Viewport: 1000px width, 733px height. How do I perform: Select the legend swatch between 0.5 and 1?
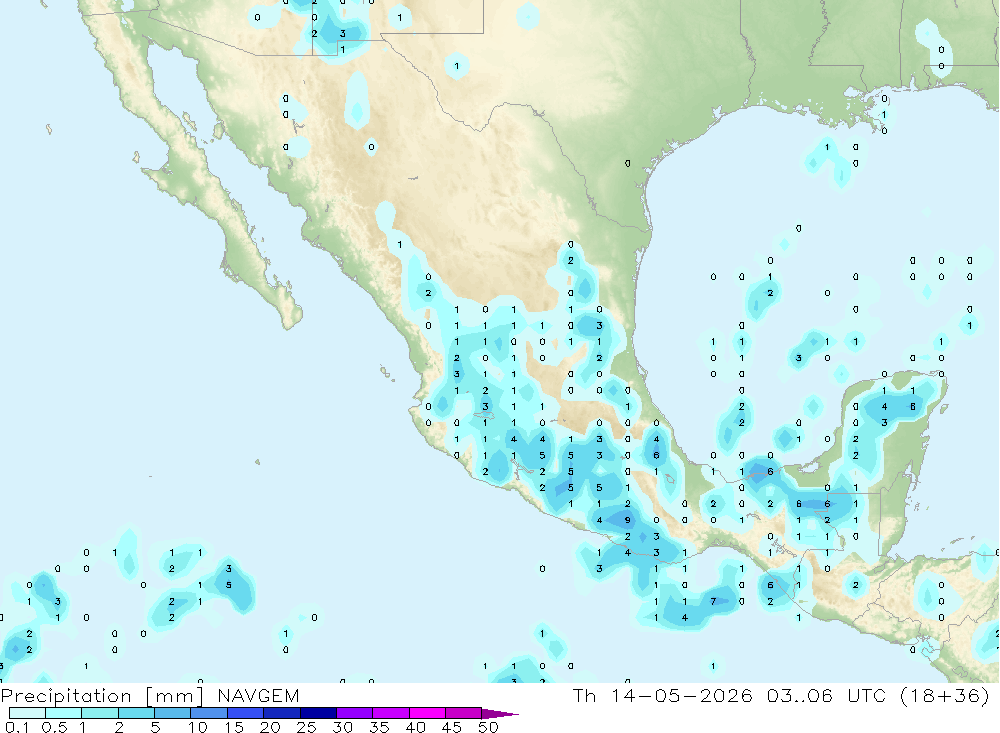[x=64, y=713]
